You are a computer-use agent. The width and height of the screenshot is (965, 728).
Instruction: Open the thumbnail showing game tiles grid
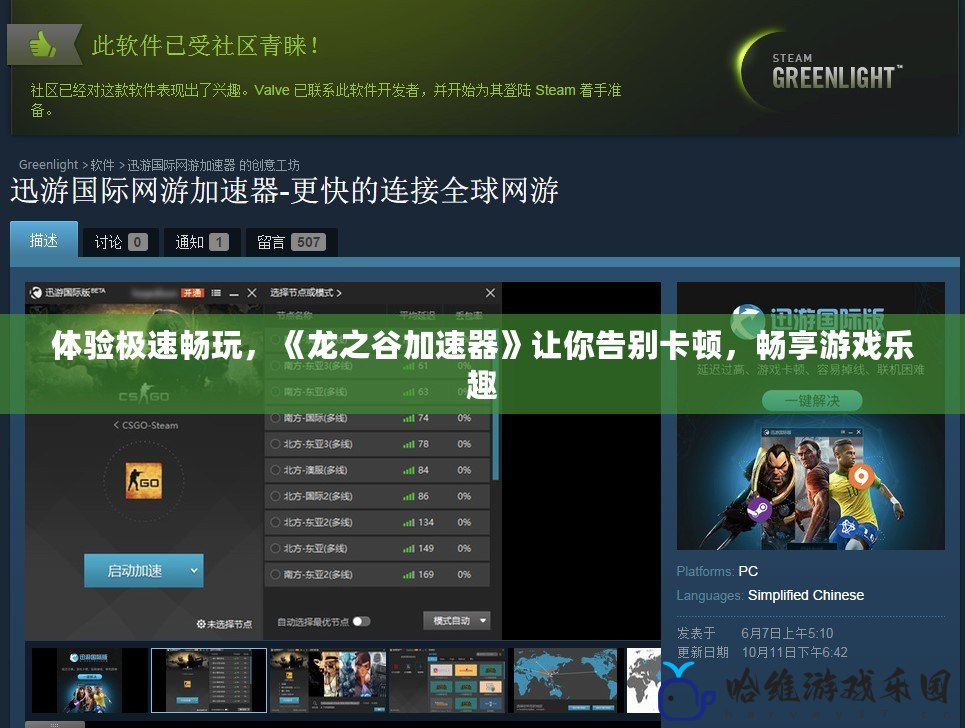point(447,680)
